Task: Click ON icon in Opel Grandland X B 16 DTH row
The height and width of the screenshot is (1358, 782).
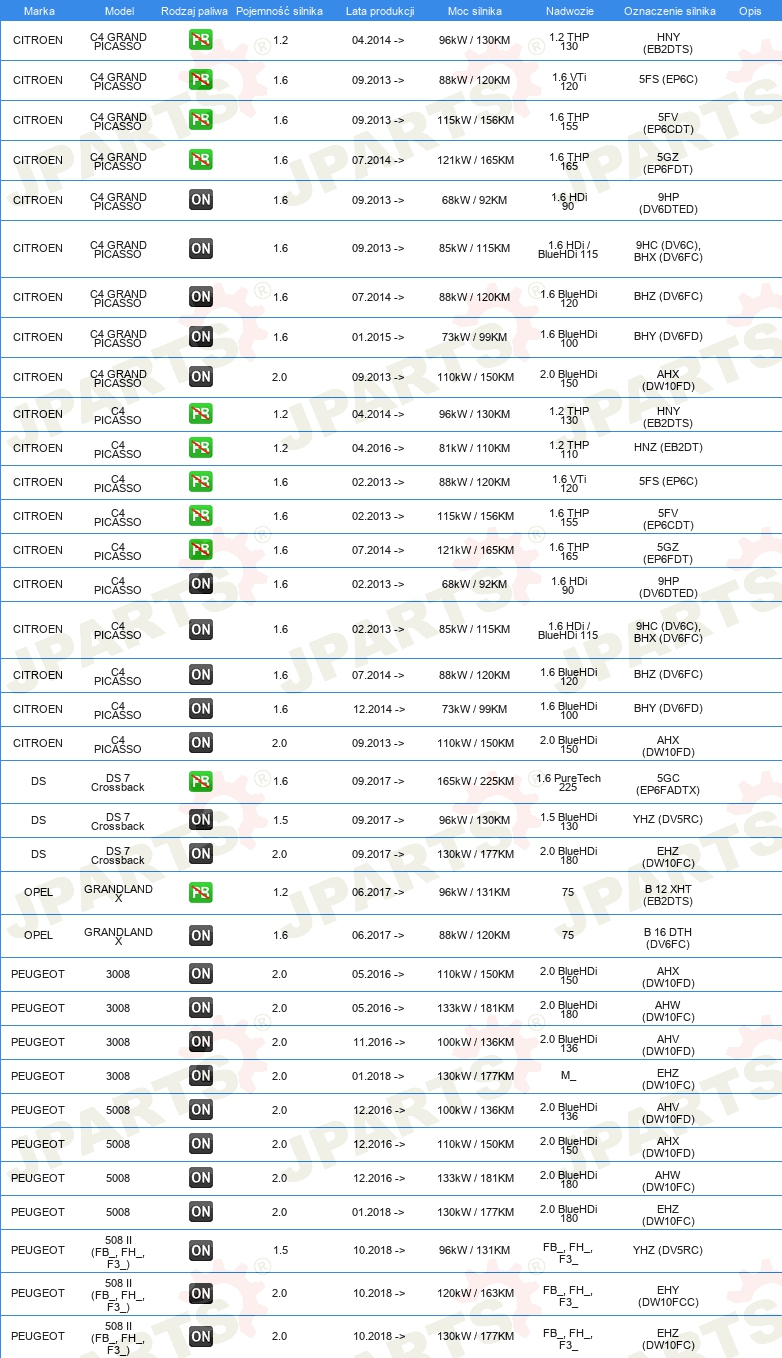Action: tap(201, 936)
